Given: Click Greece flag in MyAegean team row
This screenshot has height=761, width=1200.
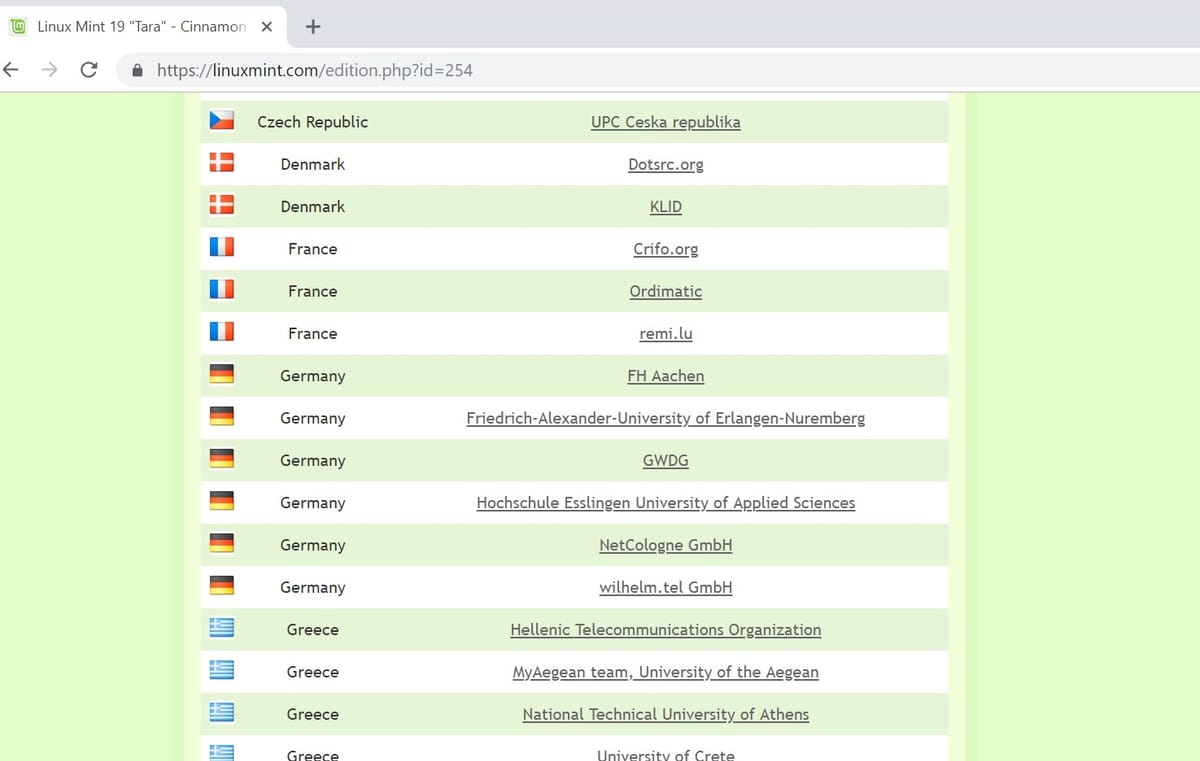Looking at the screenshot, I should [221, 670].
